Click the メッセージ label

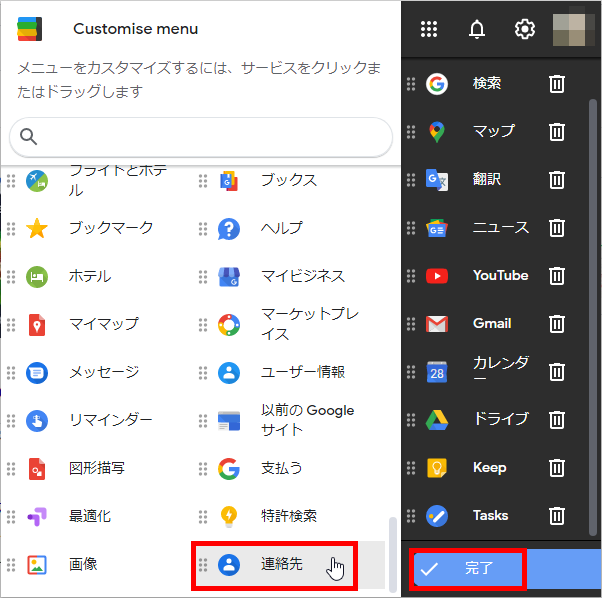104,372
